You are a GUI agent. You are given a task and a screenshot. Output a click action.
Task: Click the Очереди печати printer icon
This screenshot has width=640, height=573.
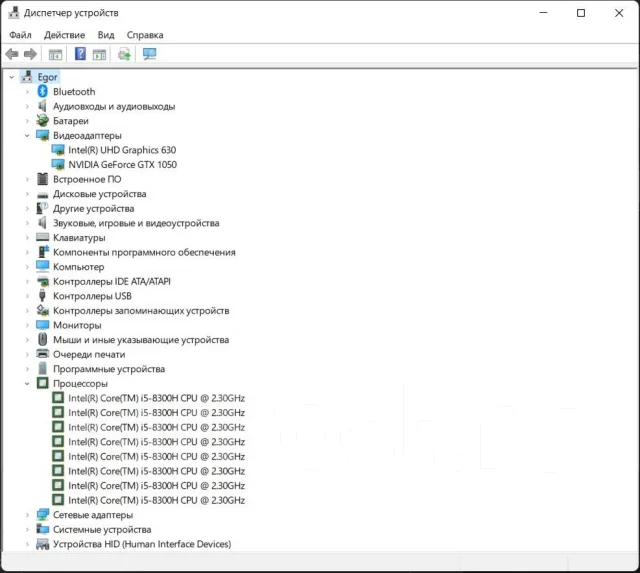[x=42, y=353]
